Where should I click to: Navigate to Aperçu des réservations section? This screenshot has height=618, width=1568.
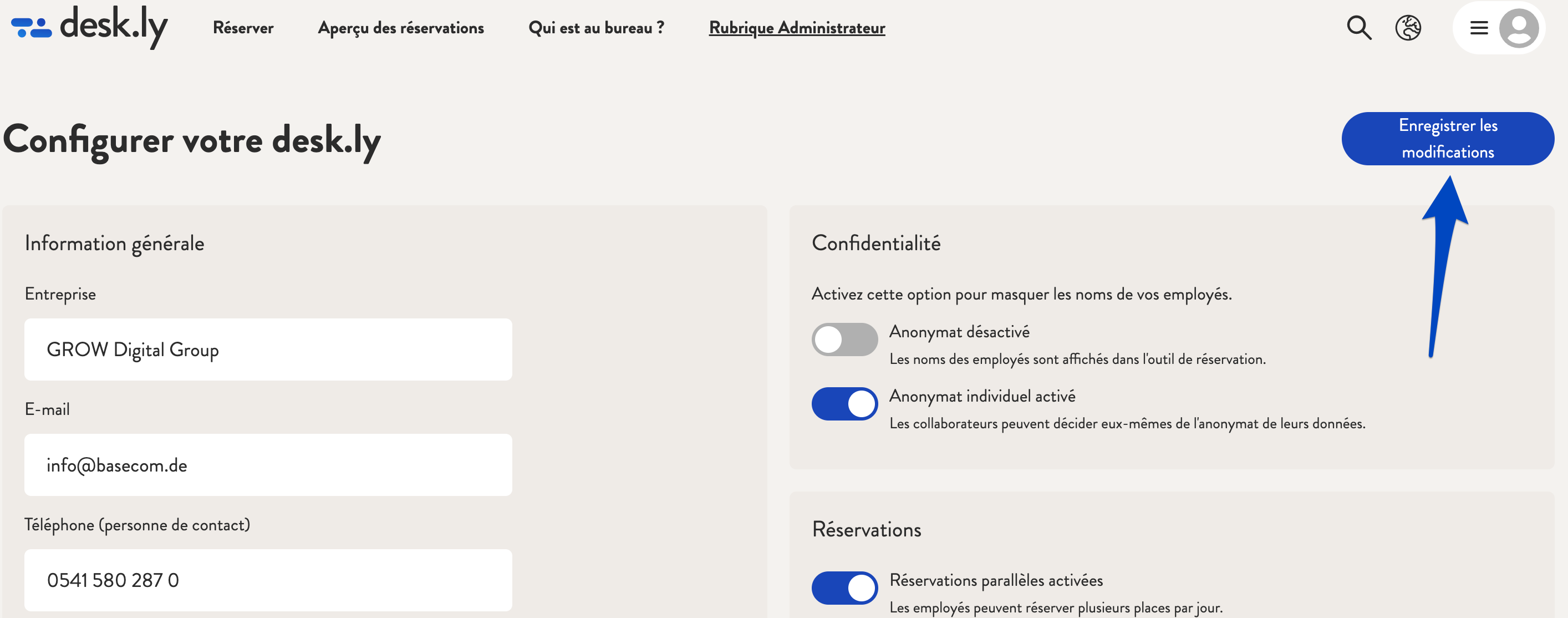(x=401, y=27)
